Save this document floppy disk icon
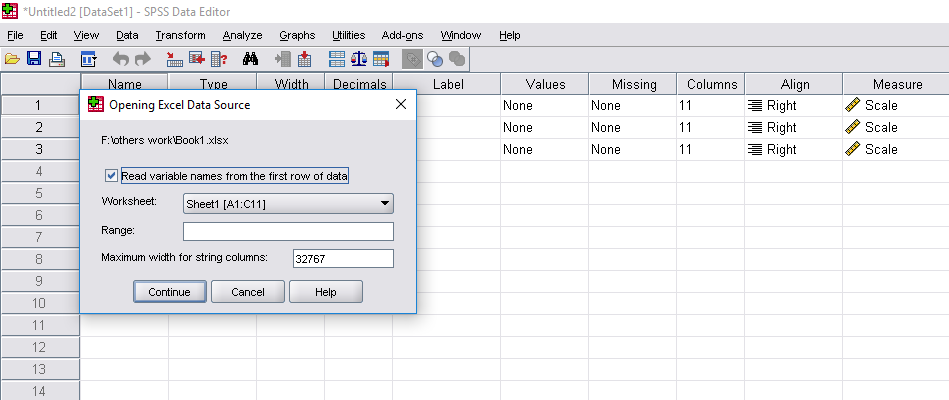949x400 pixels. click(34, 59)
